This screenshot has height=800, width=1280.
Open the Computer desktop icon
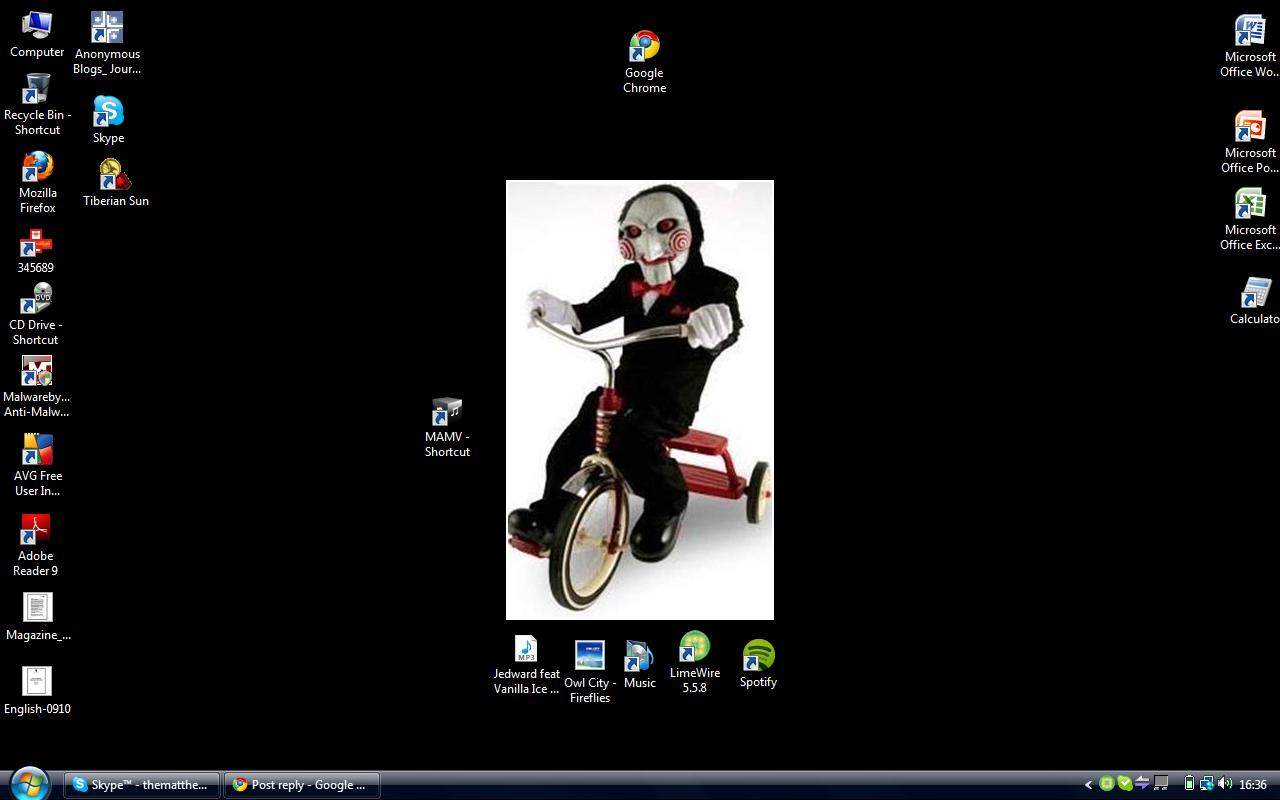click(x=37, y=34)
